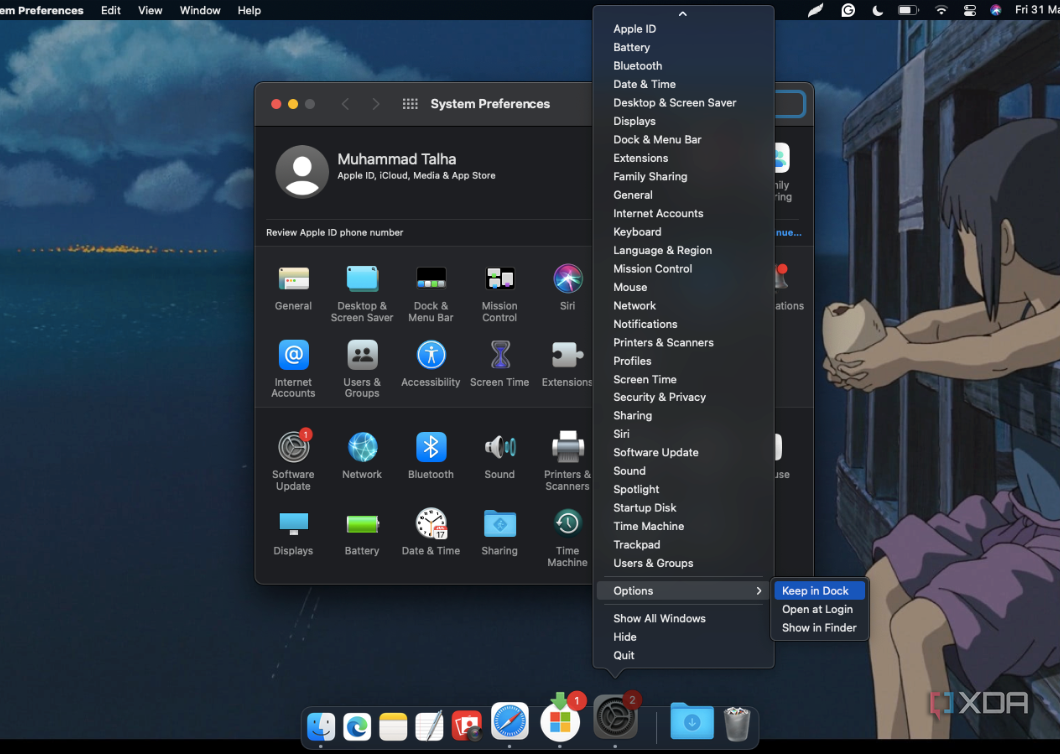The image size is (1060, 754).
Task: Click the Muhammad Talha profile avatar
Action: point(302,171)
